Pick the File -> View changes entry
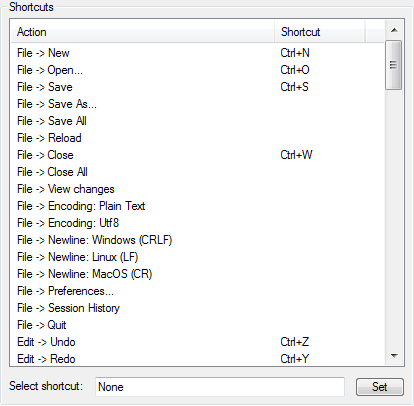 [197, 189]
